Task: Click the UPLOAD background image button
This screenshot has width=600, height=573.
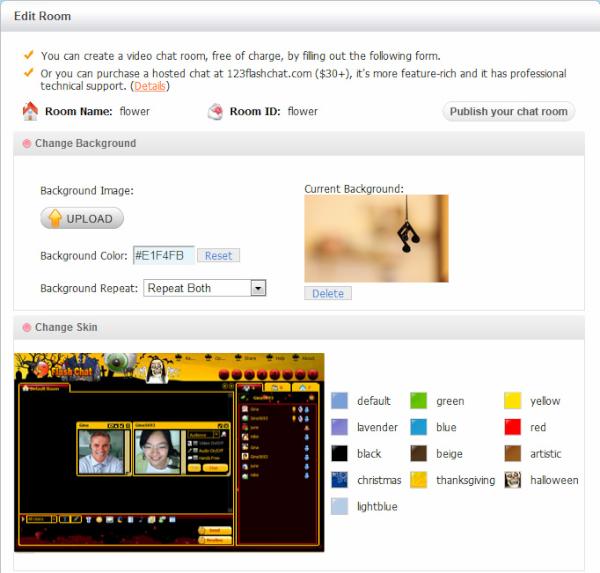Action: click(82, 218)
